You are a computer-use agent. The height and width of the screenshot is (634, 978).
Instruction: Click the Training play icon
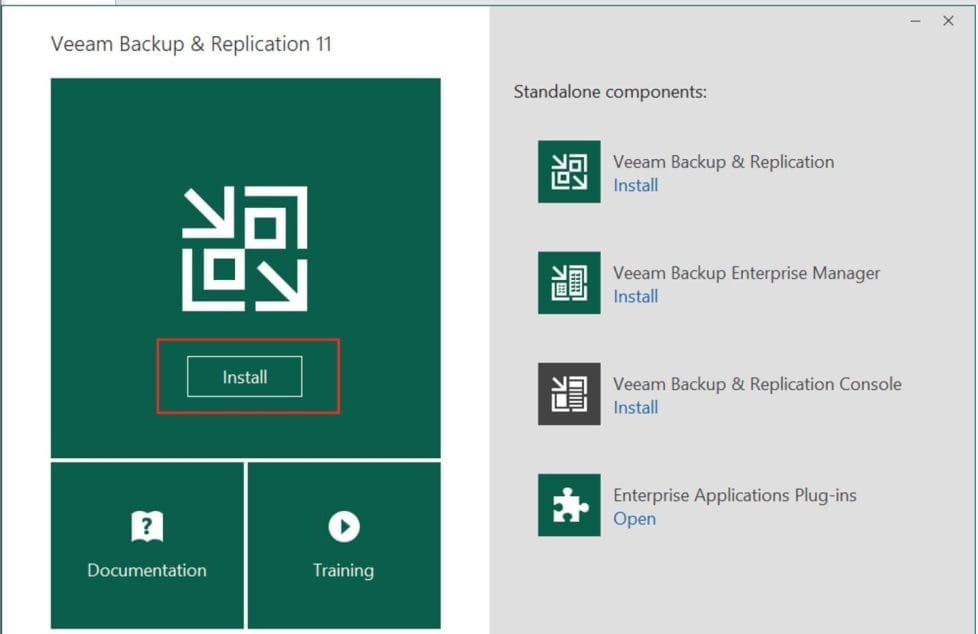pyautogui.click(x=343, y=526)
